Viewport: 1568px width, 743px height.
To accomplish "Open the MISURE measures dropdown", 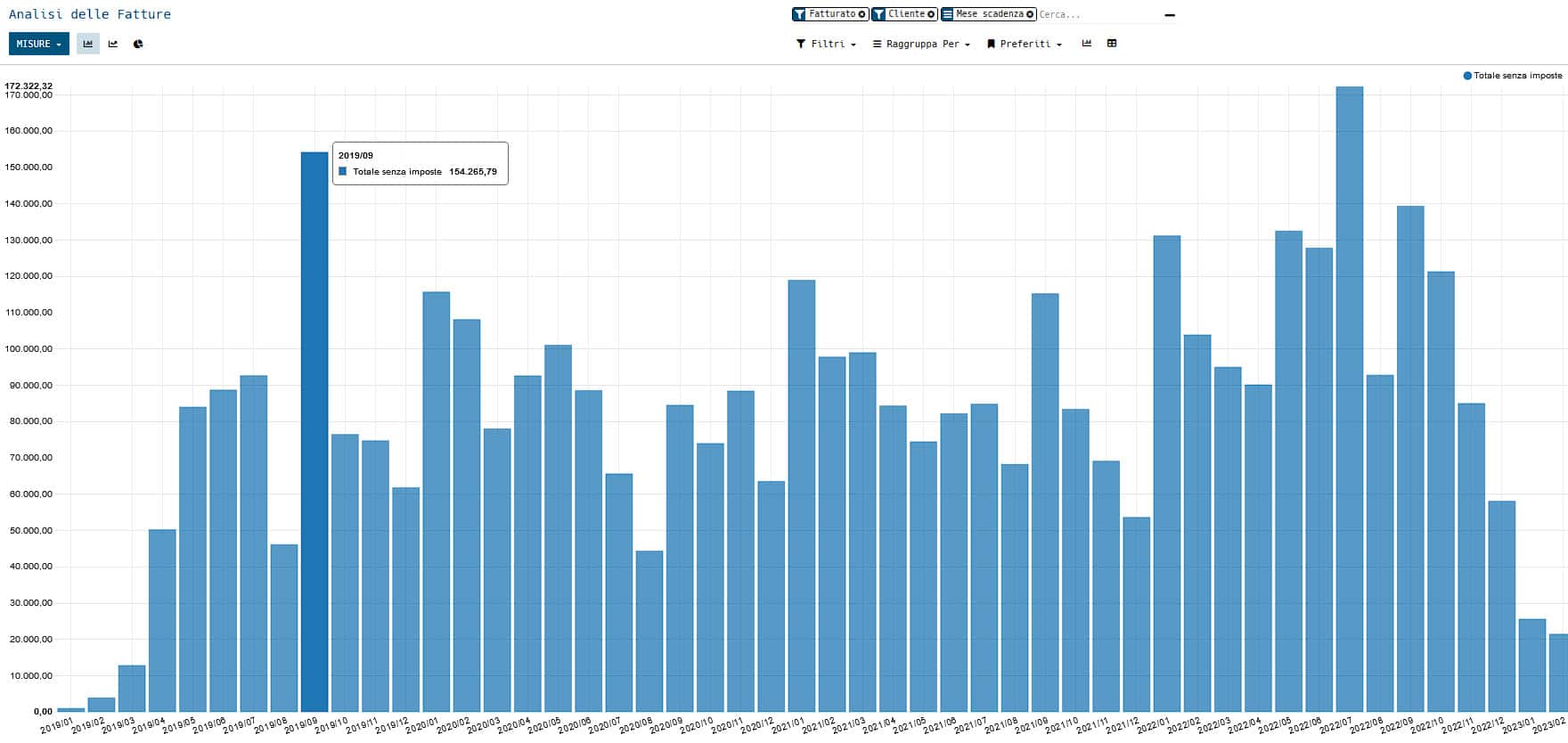I will click(39, 44).
